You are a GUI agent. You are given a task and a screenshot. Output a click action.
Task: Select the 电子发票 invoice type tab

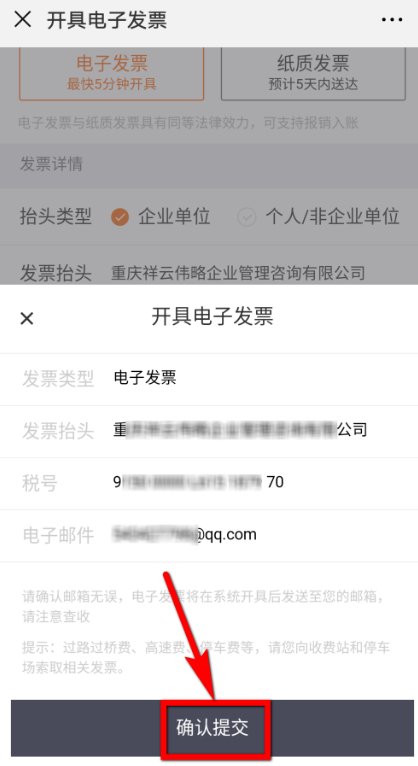[x=111, y=72]
